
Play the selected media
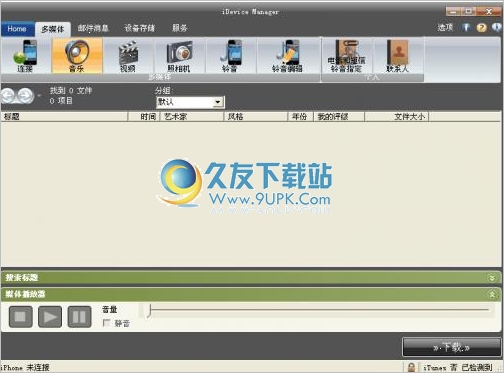(50, 317)
